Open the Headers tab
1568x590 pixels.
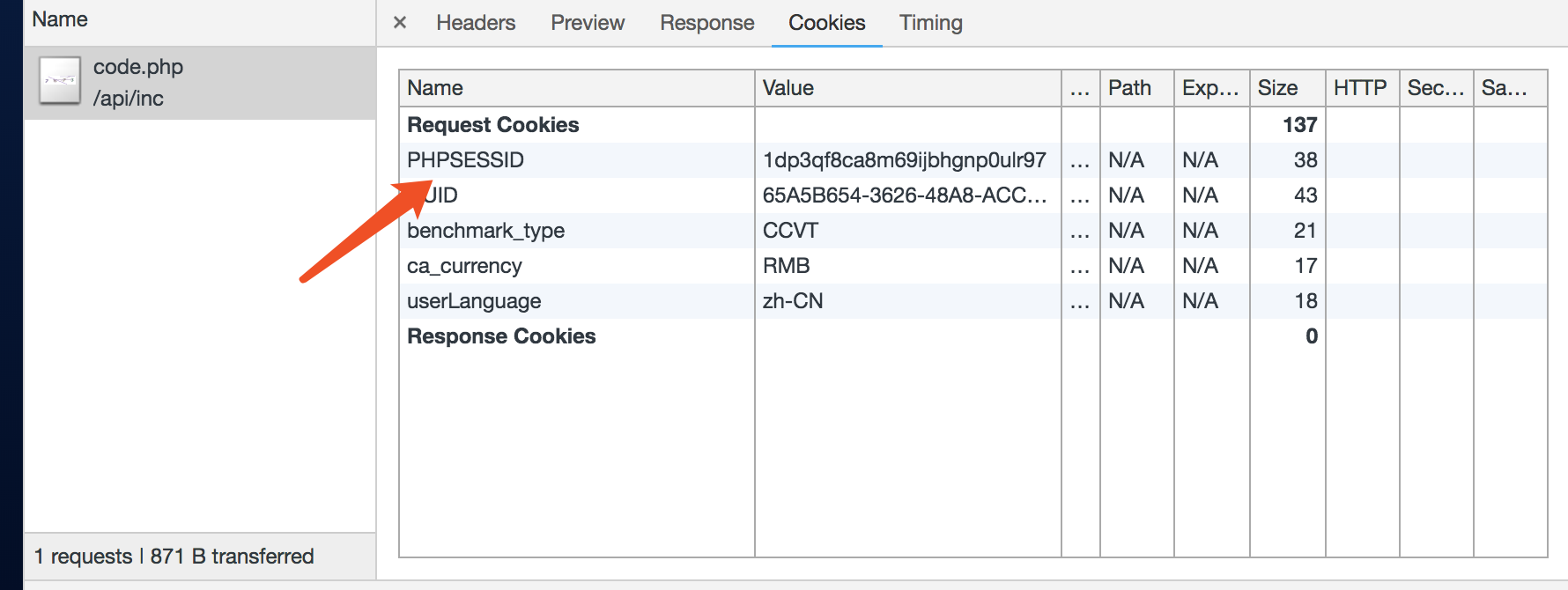point(476,23)
